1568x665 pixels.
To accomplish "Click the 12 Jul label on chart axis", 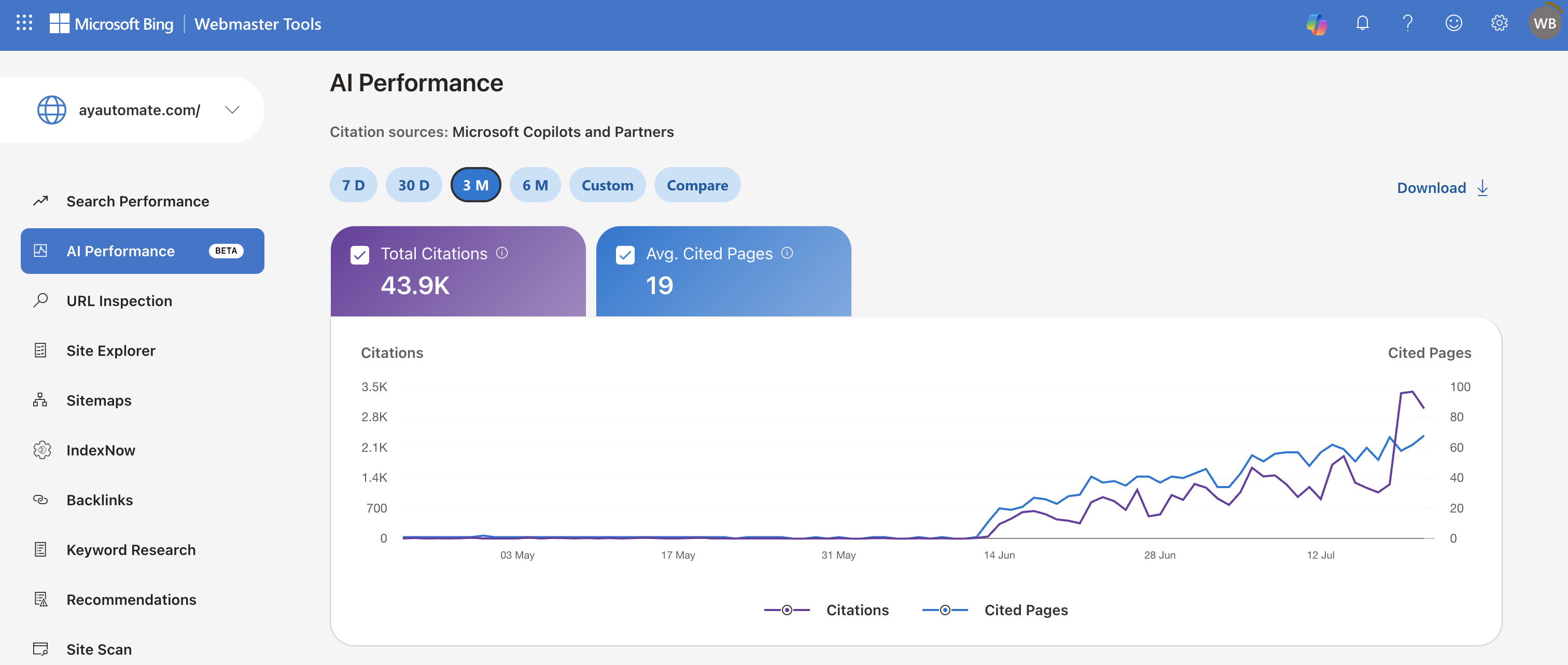I will point(1320,555).
